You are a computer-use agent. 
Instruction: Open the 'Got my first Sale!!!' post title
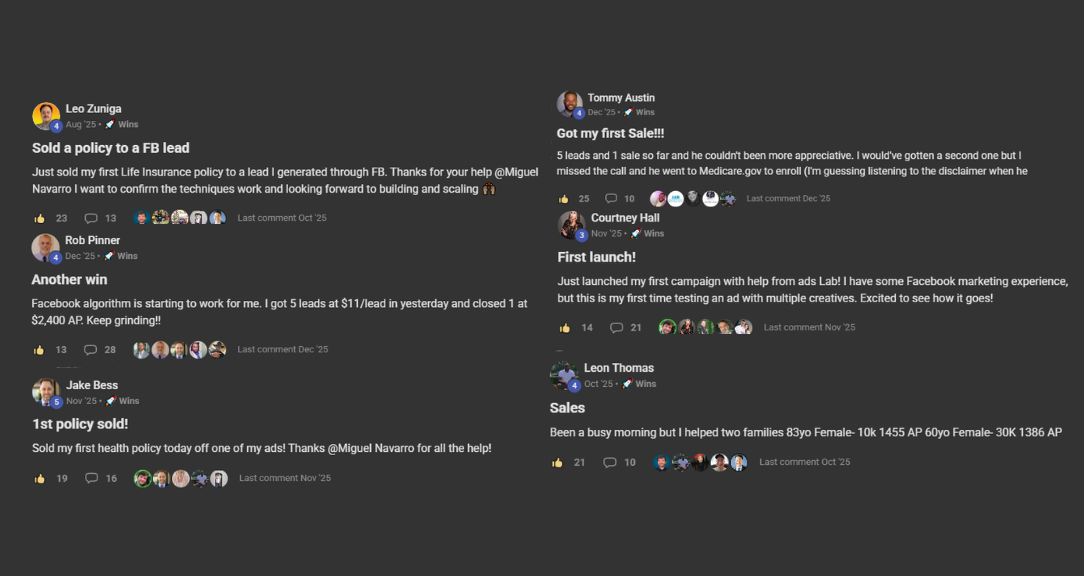click(610, 133)
